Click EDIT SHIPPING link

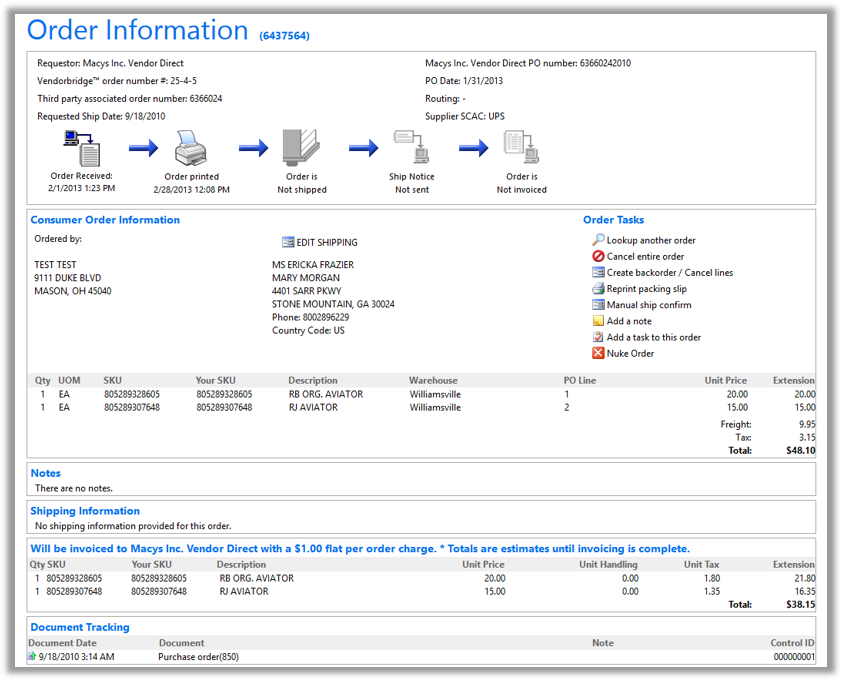click(326, 242)
